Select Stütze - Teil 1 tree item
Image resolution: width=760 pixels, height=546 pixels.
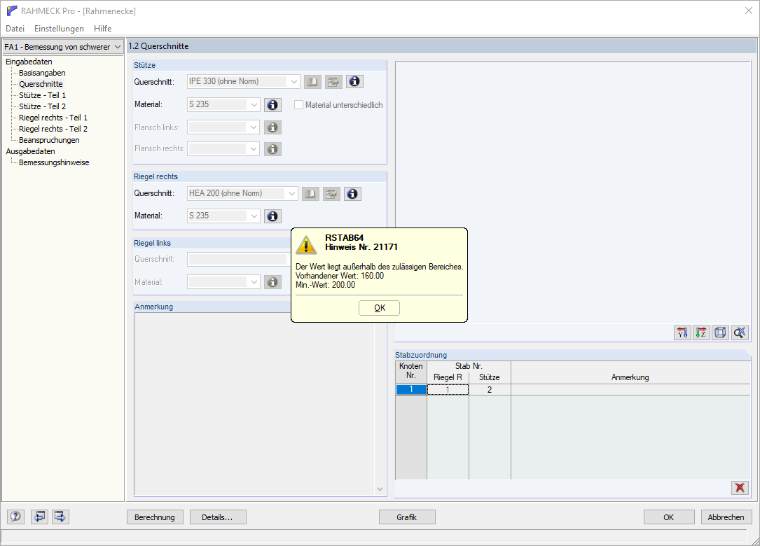tap(42, 95)
